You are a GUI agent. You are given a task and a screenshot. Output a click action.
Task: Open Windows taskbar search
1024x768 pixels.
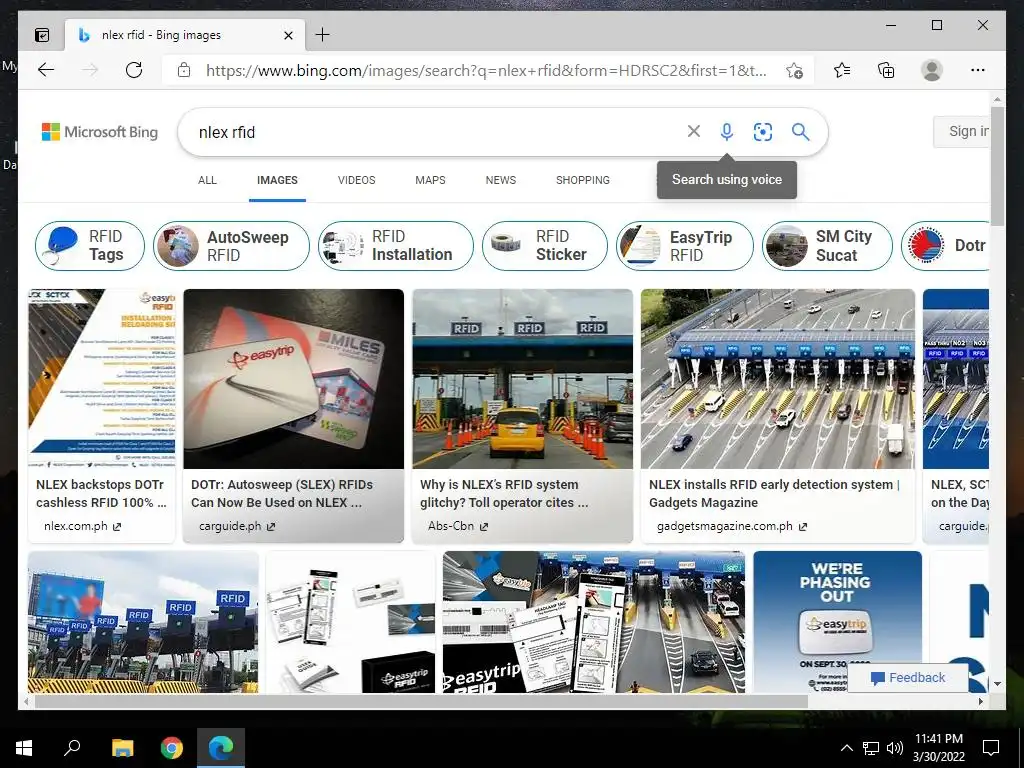tap(72, 747)
